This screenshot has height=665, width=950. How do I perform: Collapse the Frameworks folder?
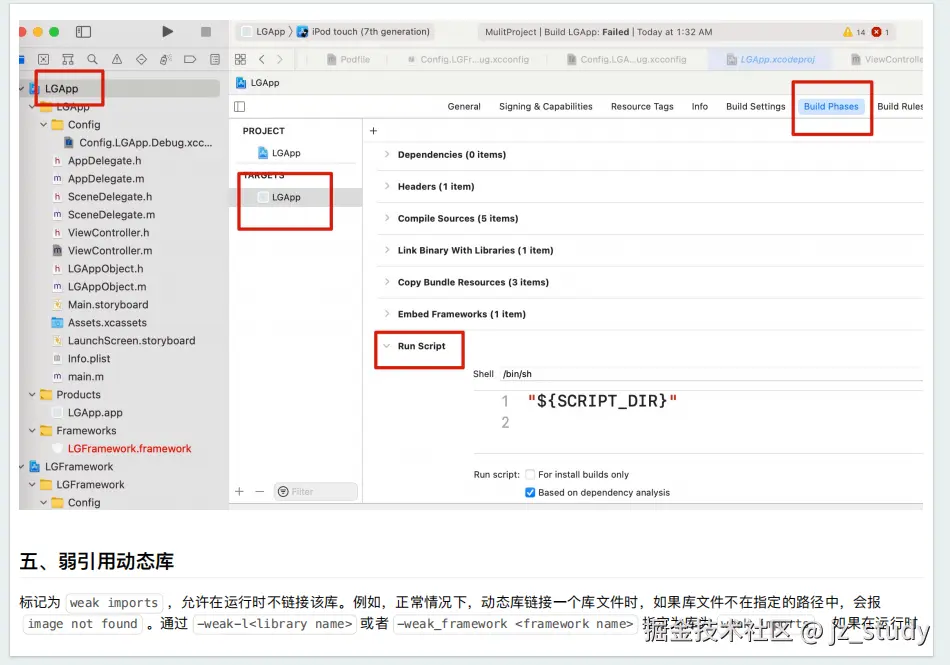(x=32, y=431)
